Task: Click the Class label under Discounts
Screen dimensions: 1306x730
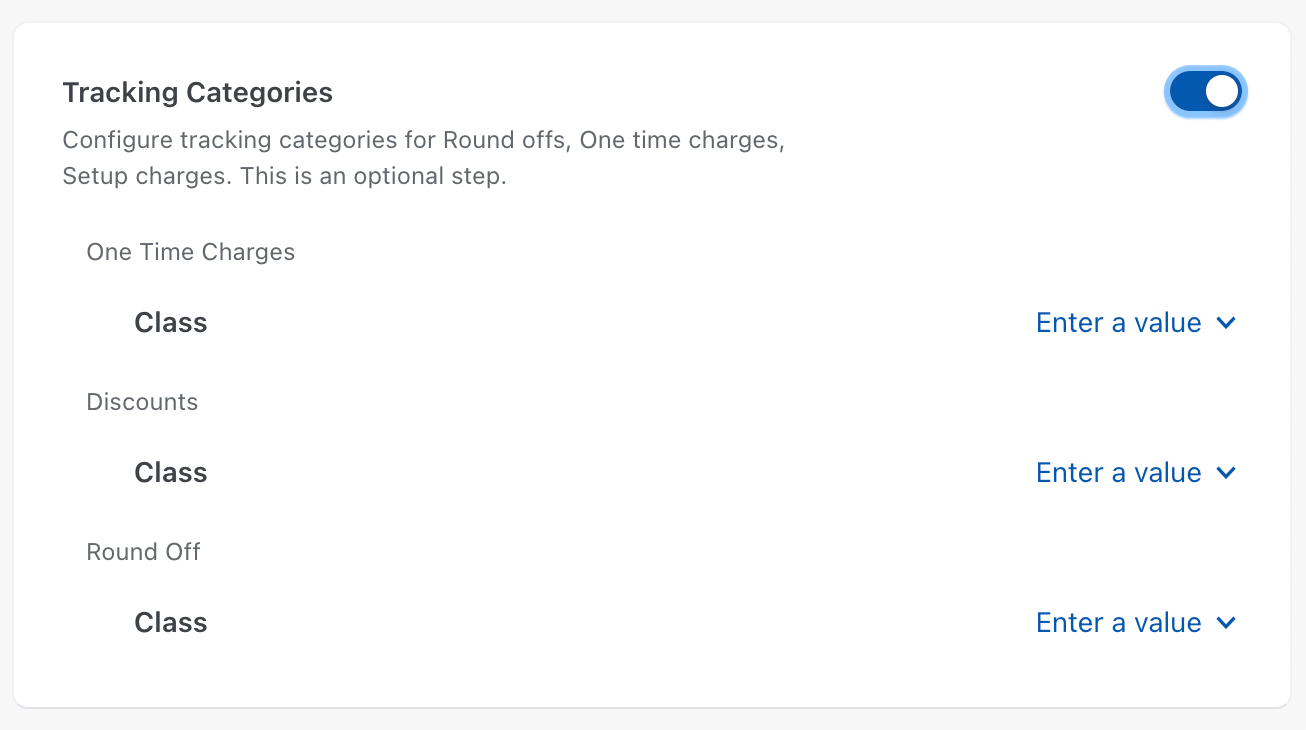Action: pos(171,473)
